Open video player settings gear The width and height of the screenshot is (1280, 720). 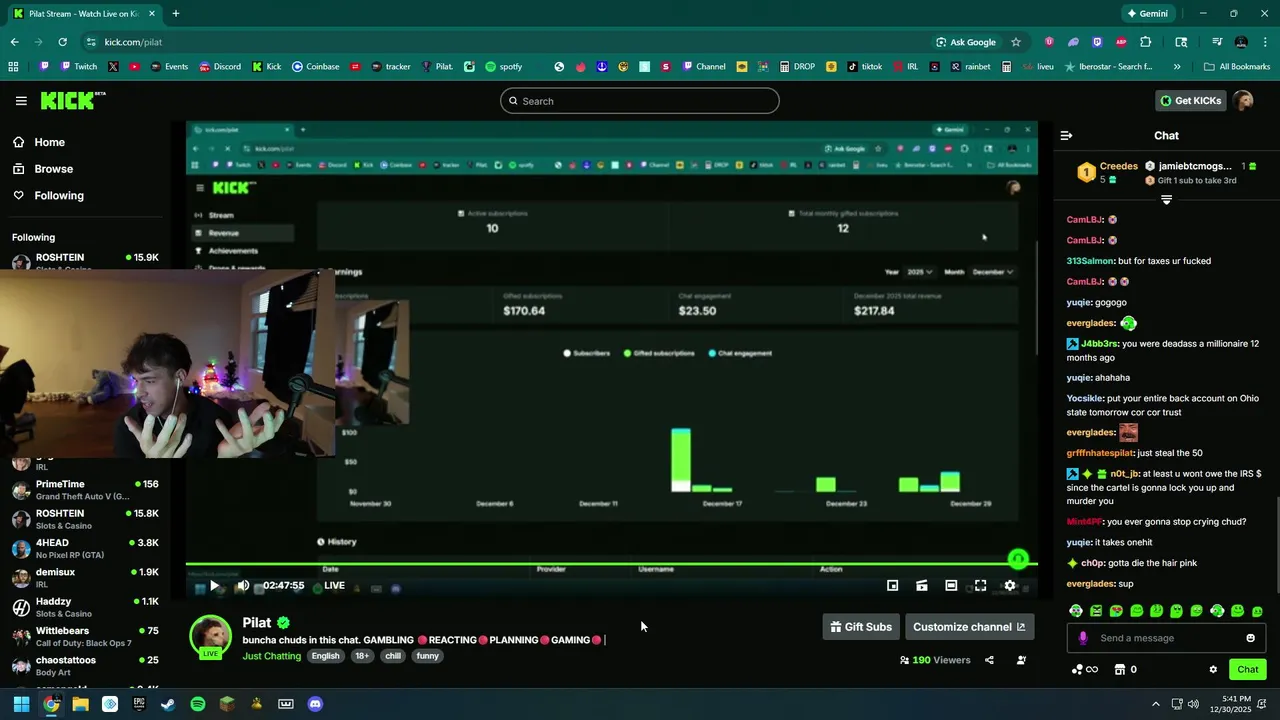1010,586
